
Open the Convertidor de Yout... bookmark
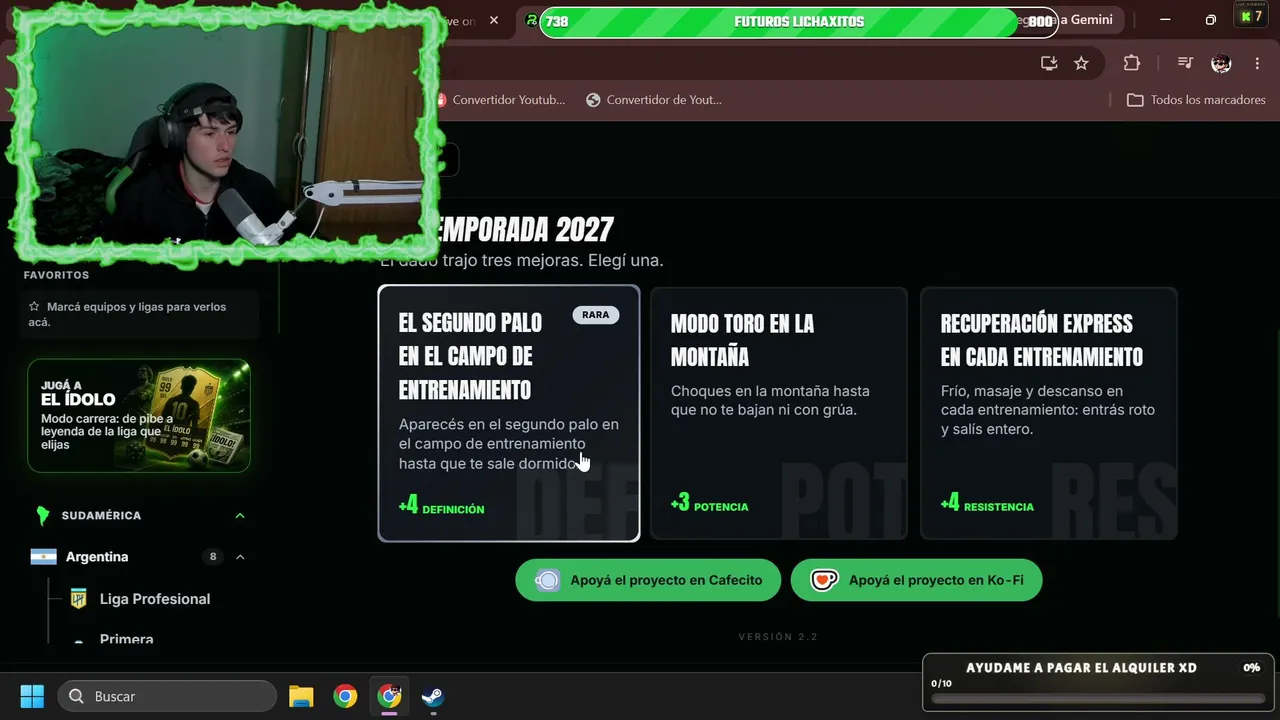tap(654, 100)
